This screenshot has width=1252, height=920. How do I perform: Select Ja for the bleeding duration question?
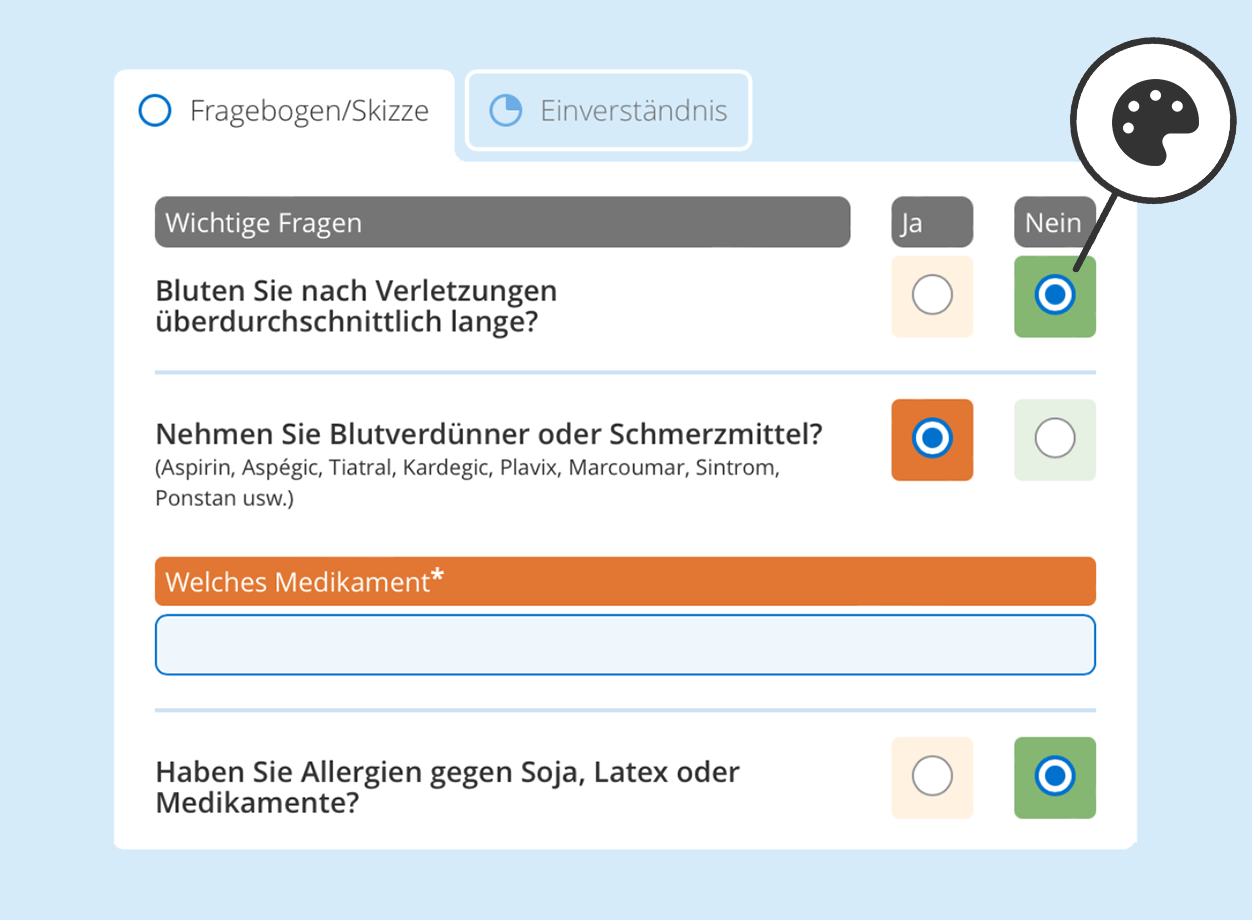pyautogui.click(x=931, y=296)
